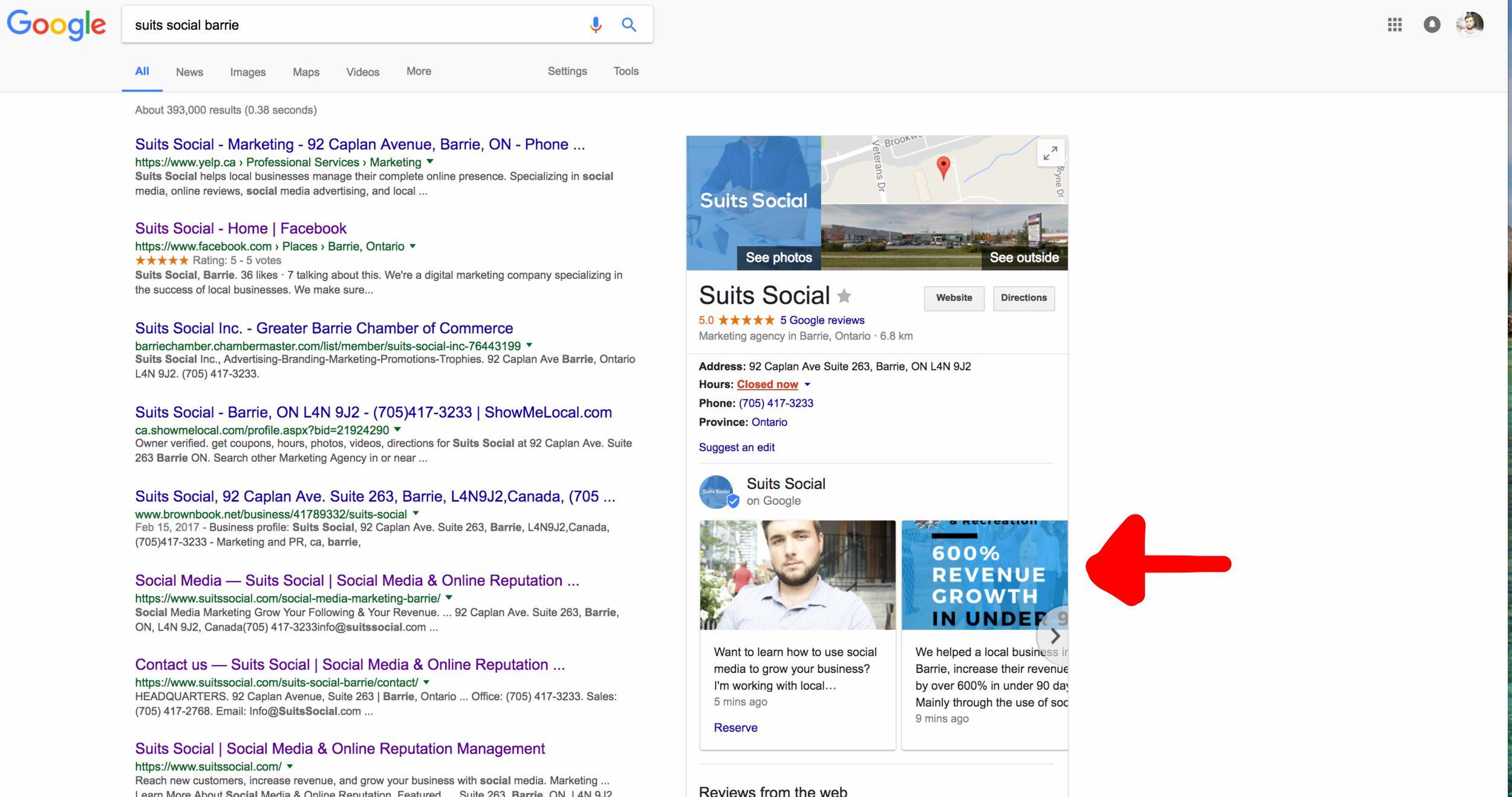Expand suitssocial.com homepage result dropdown arrow

[x=290, y=766]
